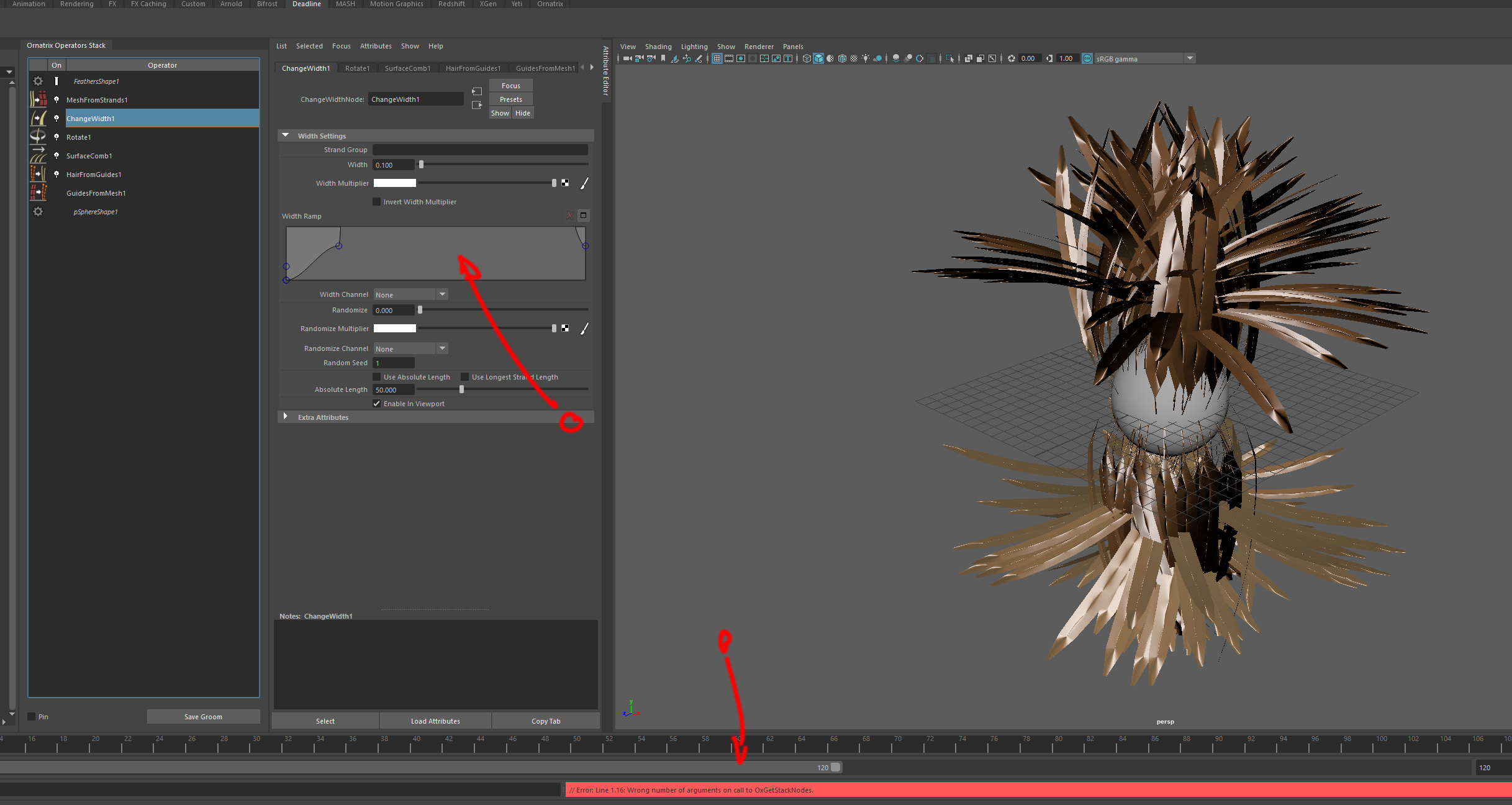The width and height of the screenshot is (1512, 805).
Task: Click the Save Groom button
Action: pos(203,717)
